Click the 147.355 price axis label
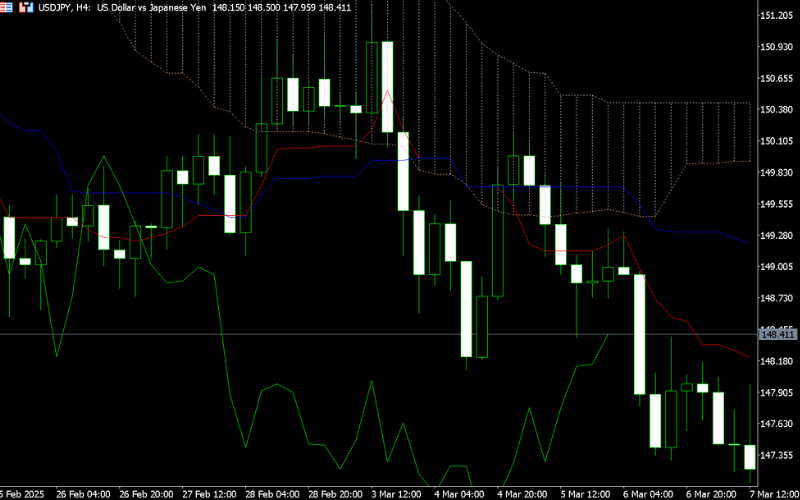The image size is (800, 500). [778, 455]
